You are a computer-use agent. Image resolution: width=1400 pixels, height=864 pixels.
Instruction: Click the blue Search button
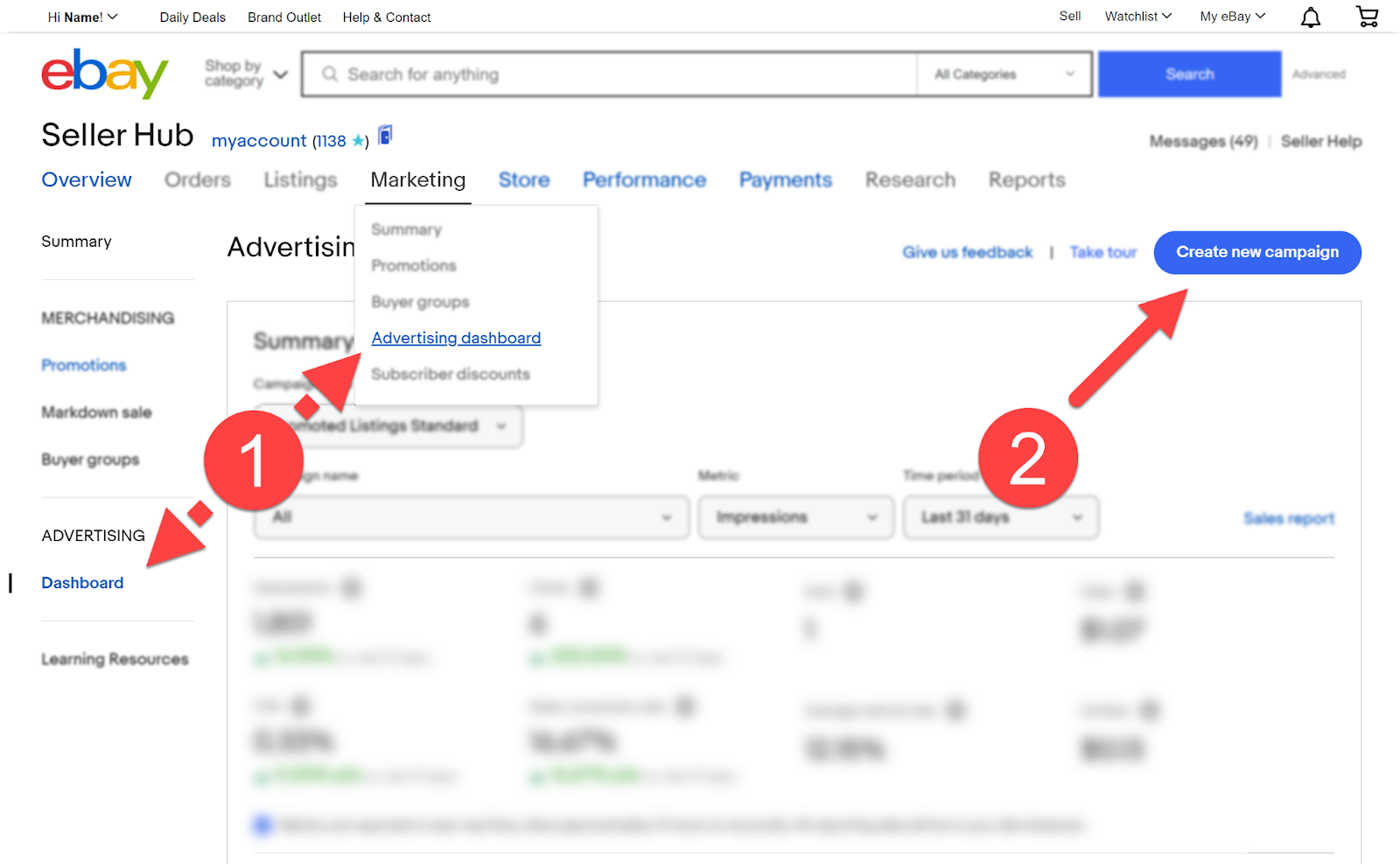click(x=1190, y=74)
